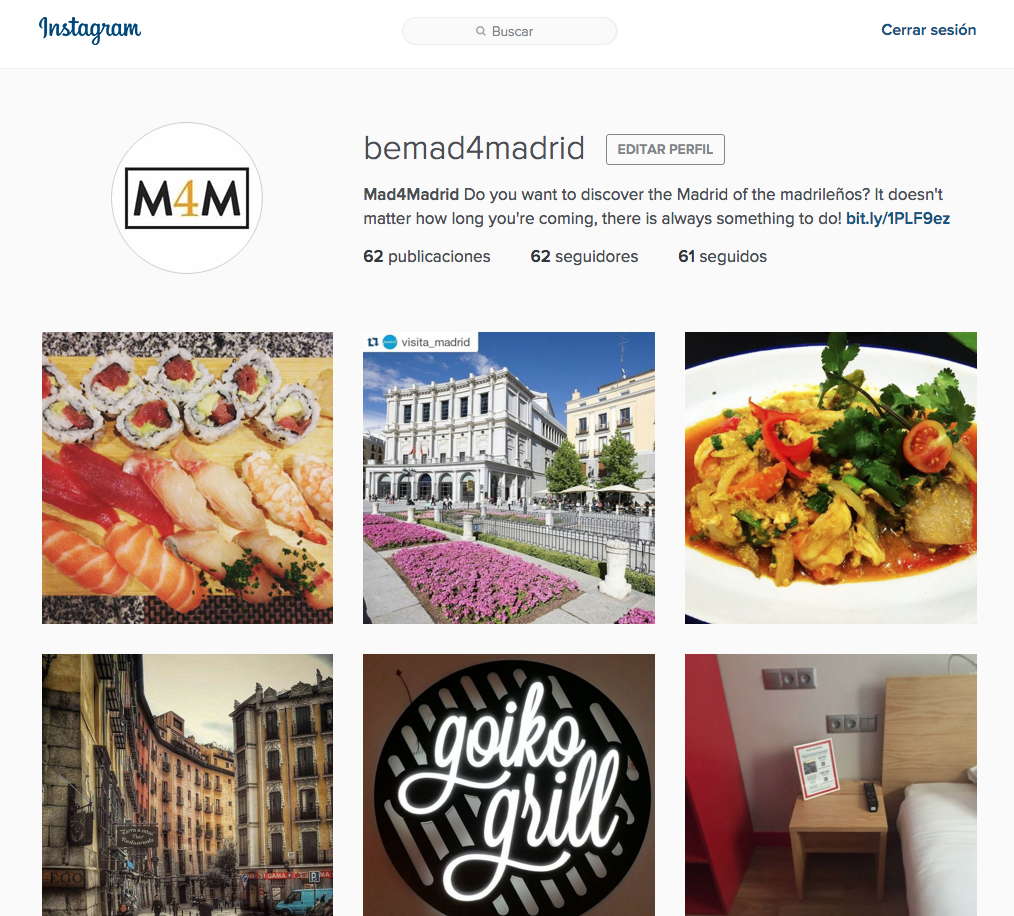Open the curry dish photo
This screenshot has height=916, width=1014.
pos(831,478)
